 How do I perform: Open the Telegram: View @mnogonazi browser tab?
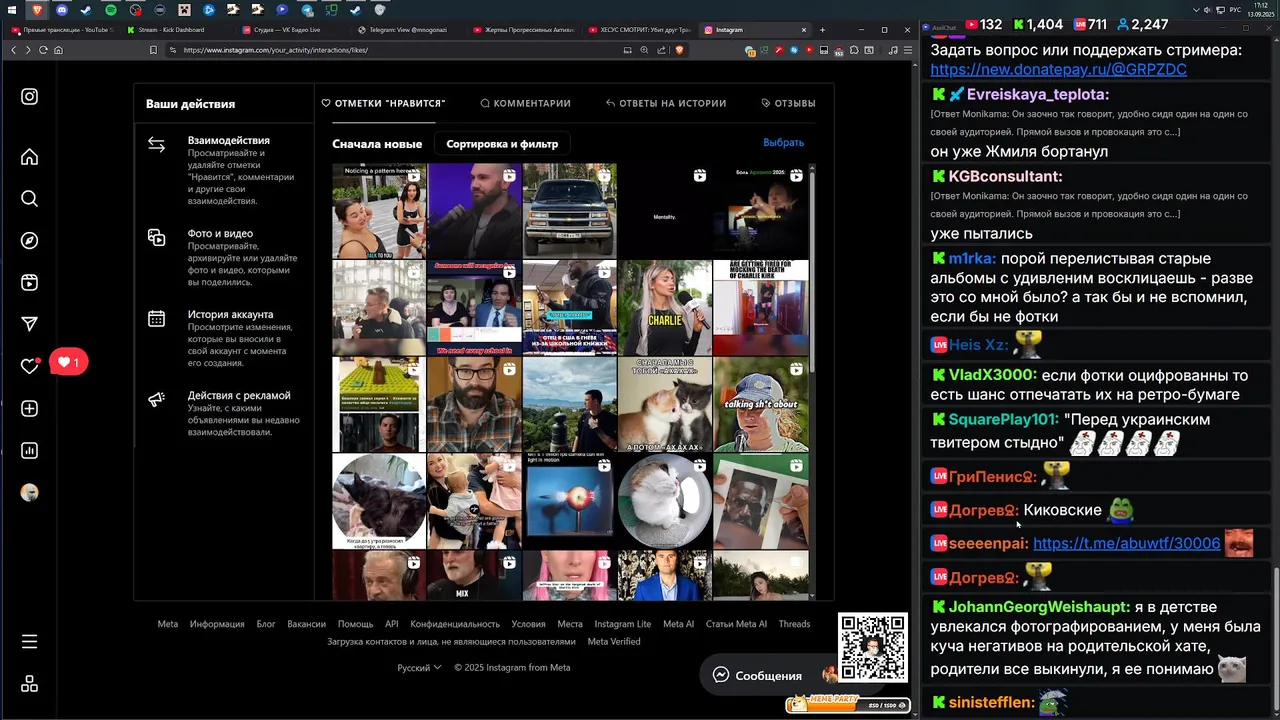404,30
